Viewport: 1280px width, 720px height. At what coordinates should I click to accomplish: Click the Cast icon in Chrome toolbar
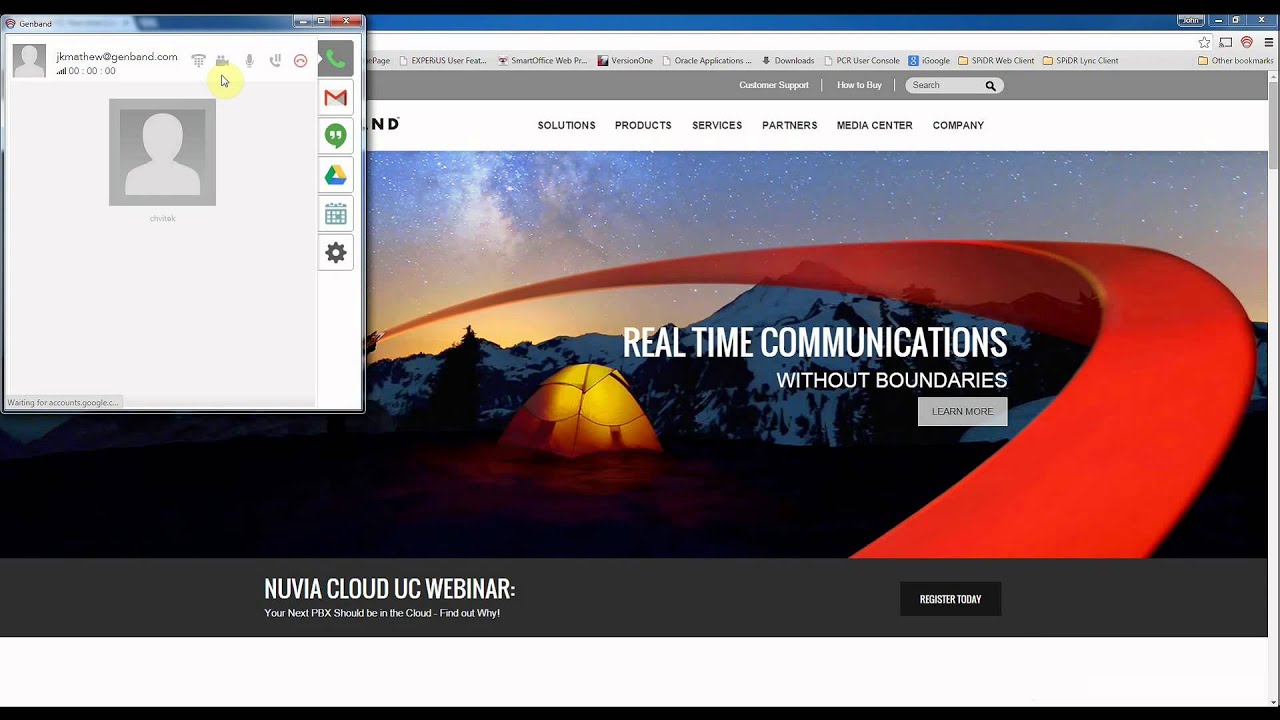pyautogui.click(x=1226, y=42)
